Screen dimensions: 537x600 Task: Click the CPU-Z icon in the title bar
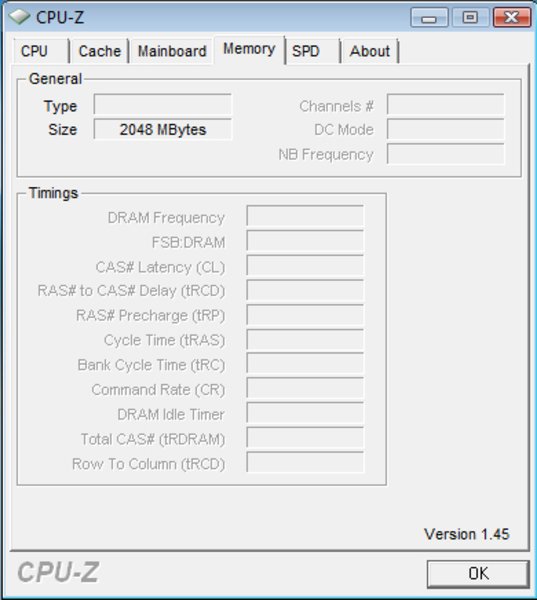[x=19, y=16]
